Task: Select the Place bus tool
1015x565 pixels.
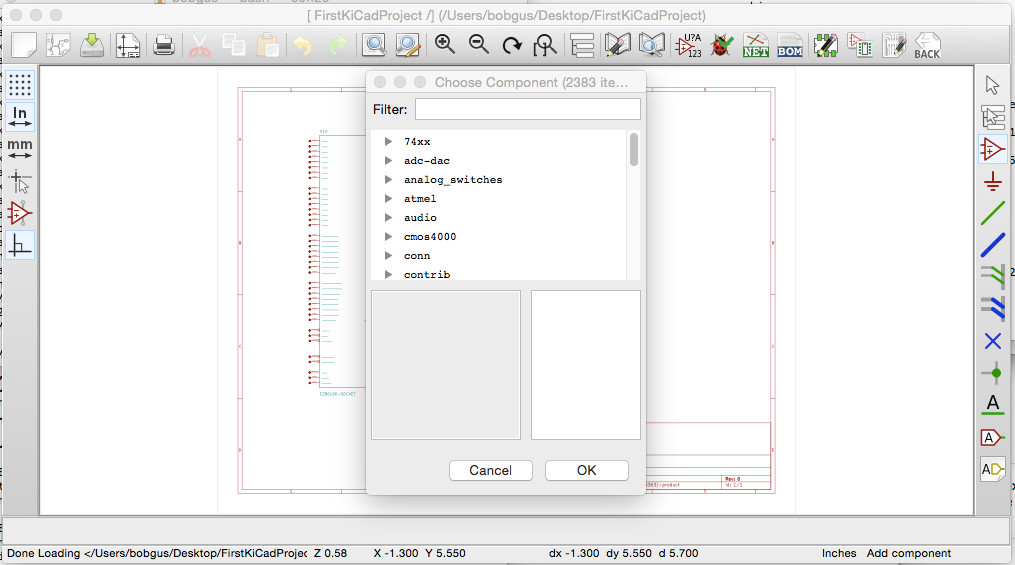Action: click(992, 244)
